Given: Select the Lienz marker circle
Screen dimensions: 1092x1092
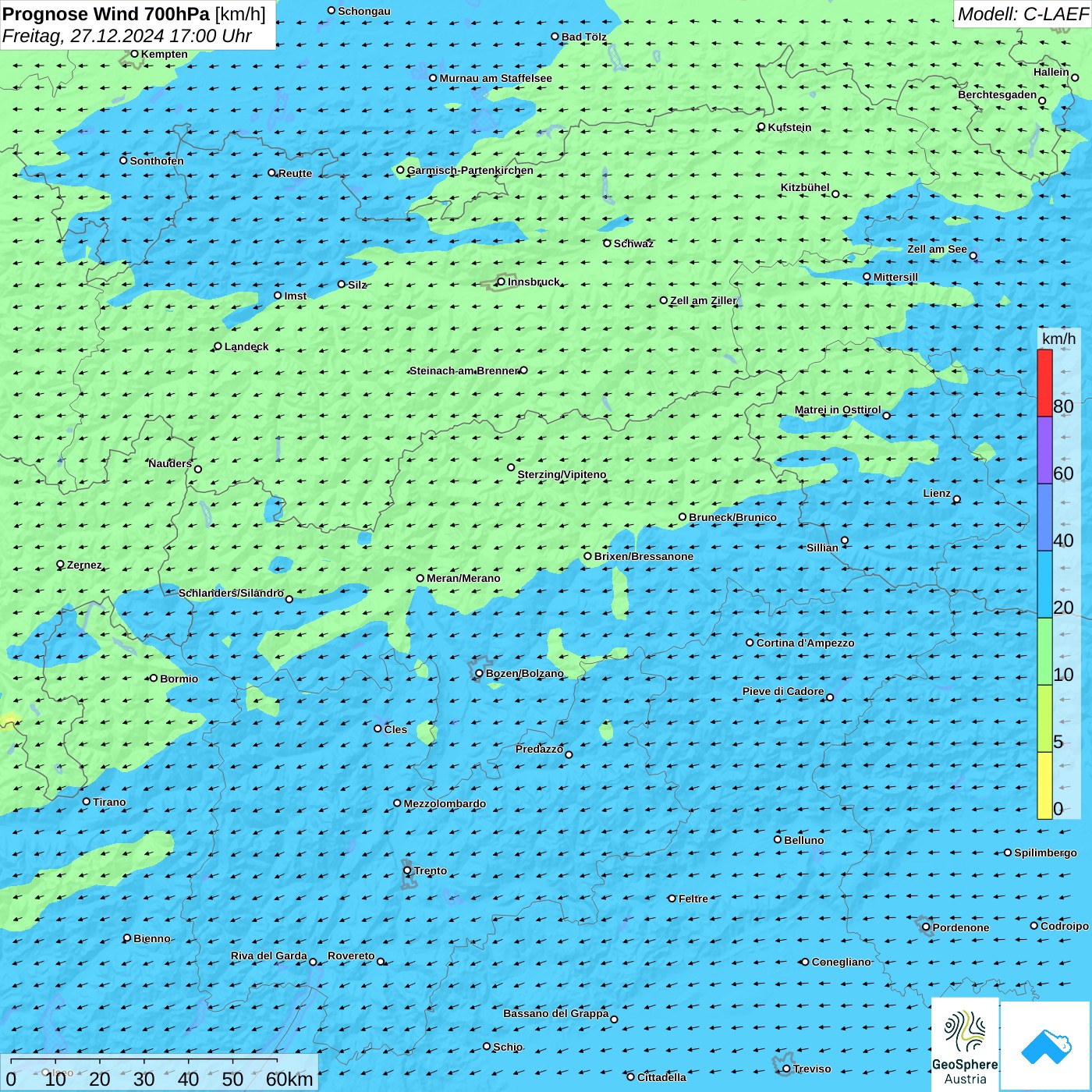Looking at the screenshot, I should (957, 499).
